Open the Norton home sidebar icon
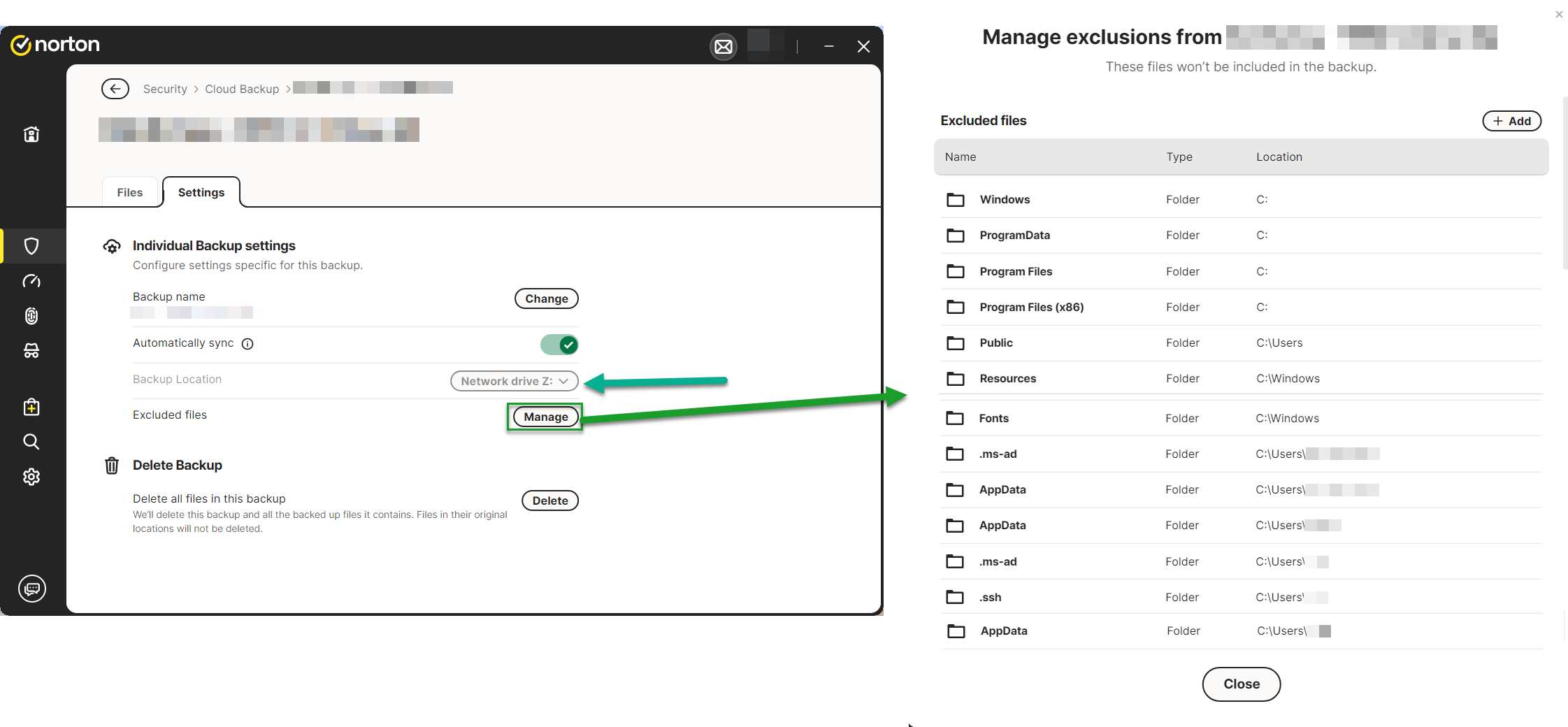The height and width of the screenshot is (727, 1568). [31, 134]
